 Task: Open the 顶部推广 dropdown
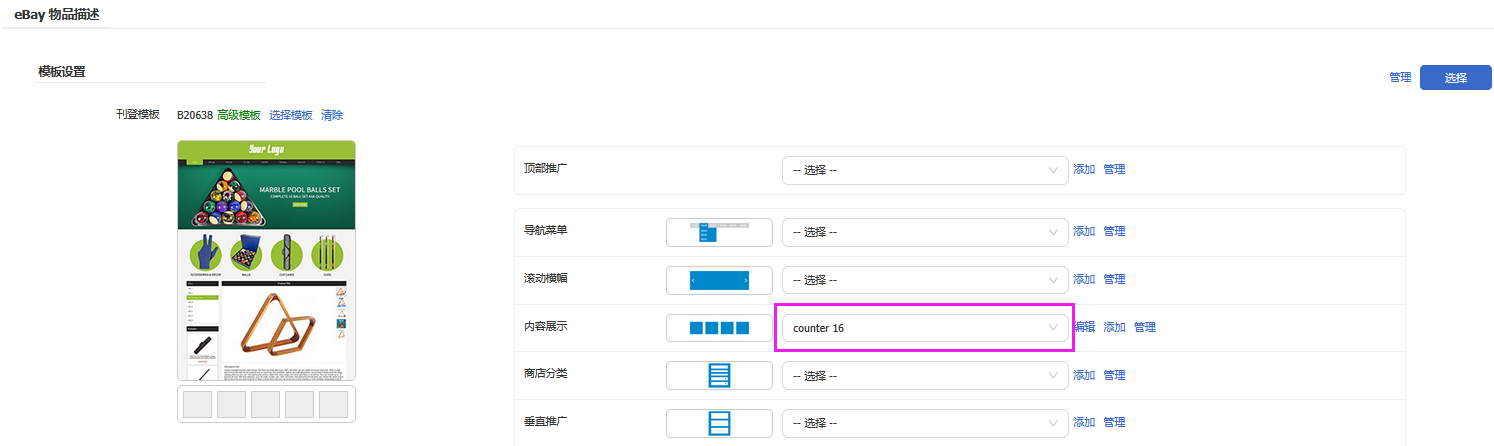925,170
